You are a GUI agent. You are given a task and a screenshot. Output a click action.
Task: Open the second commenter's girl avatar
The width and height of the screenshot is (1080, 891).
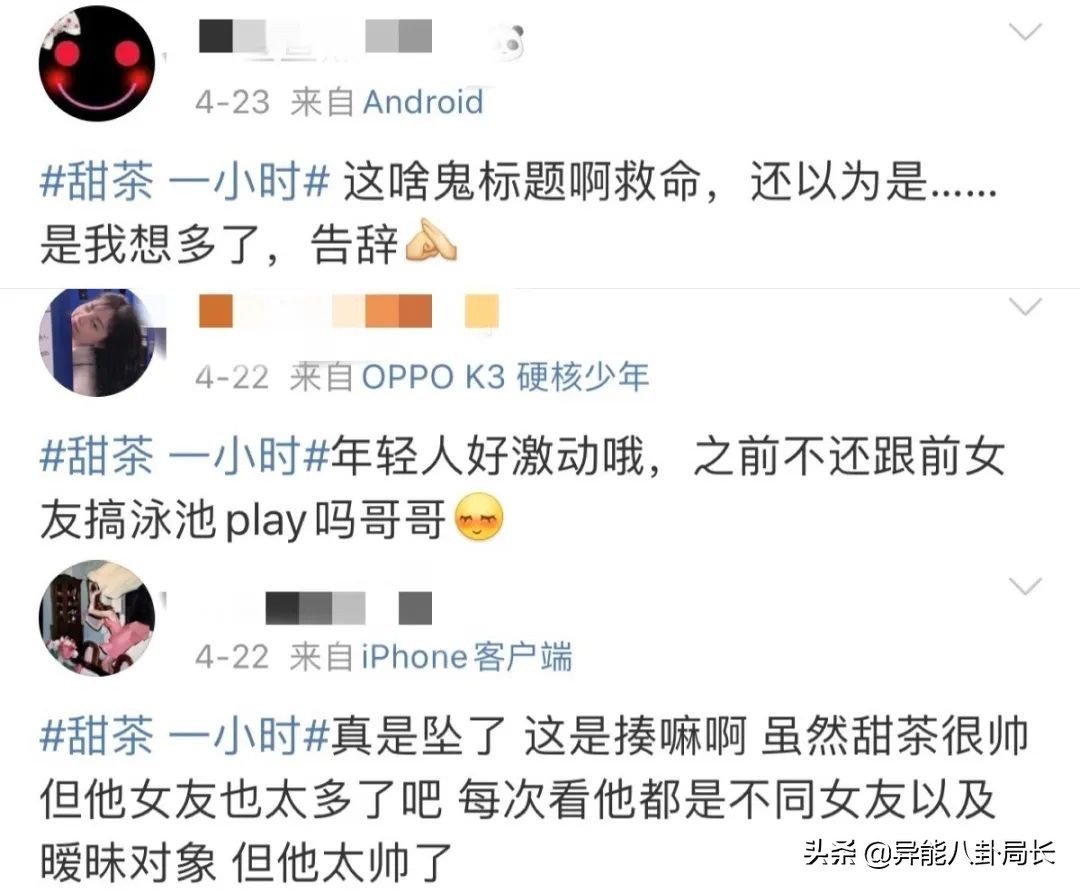pos(97,342)
